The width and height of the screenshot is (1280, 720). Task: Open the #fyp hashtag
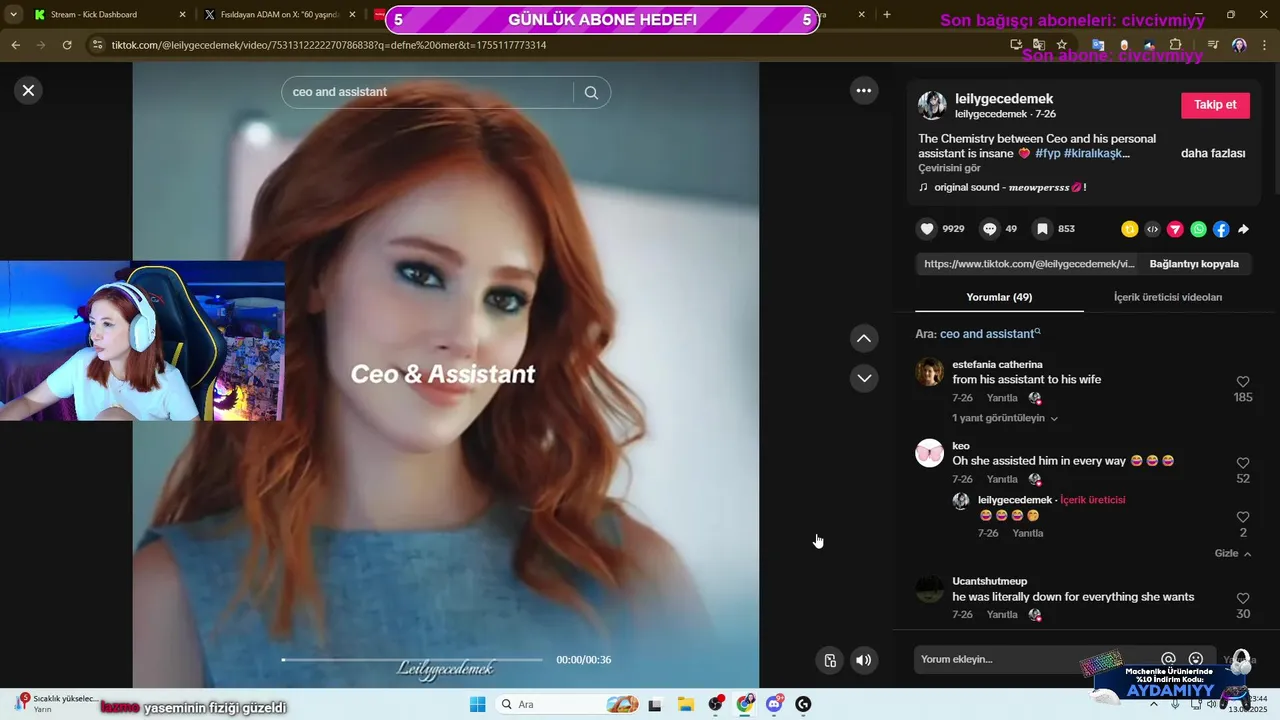1048,153
